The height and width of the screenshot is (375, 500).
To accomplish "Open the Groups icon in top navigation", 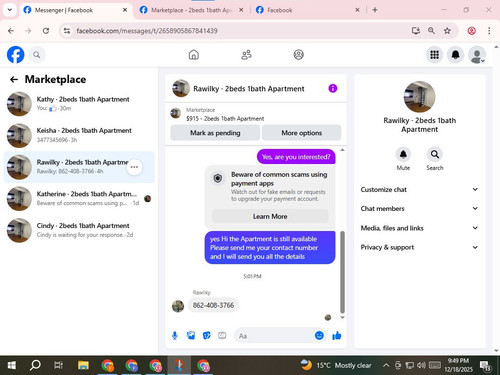I will [x=298, y=55].
